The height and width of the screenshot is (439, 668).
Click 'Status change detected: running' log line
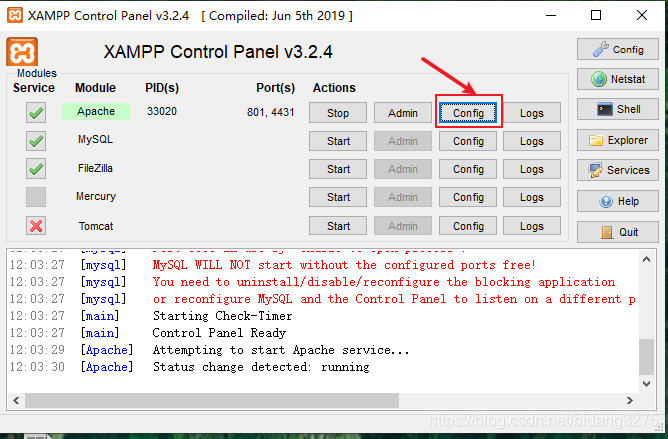(261, 367)
